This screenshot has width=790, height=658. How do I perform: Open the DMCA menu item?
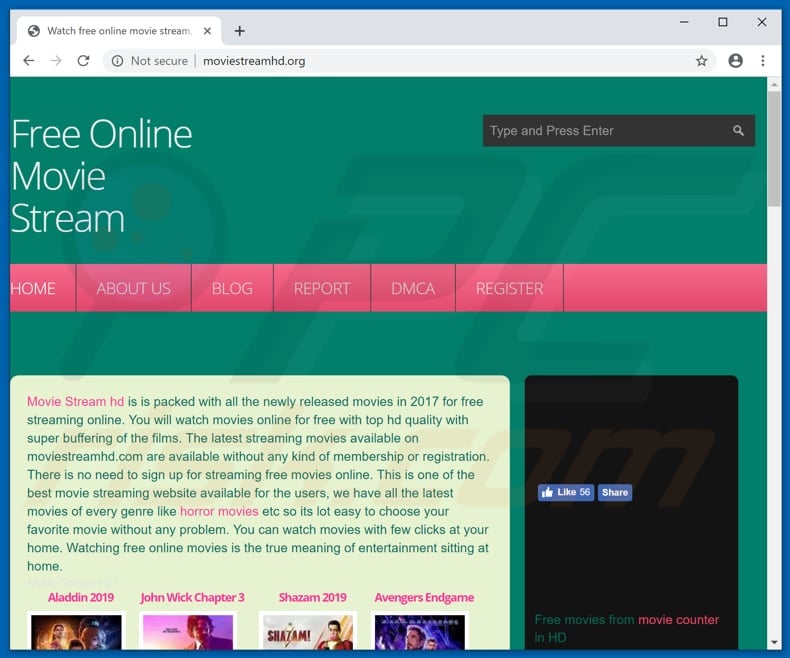click(413, 288)
